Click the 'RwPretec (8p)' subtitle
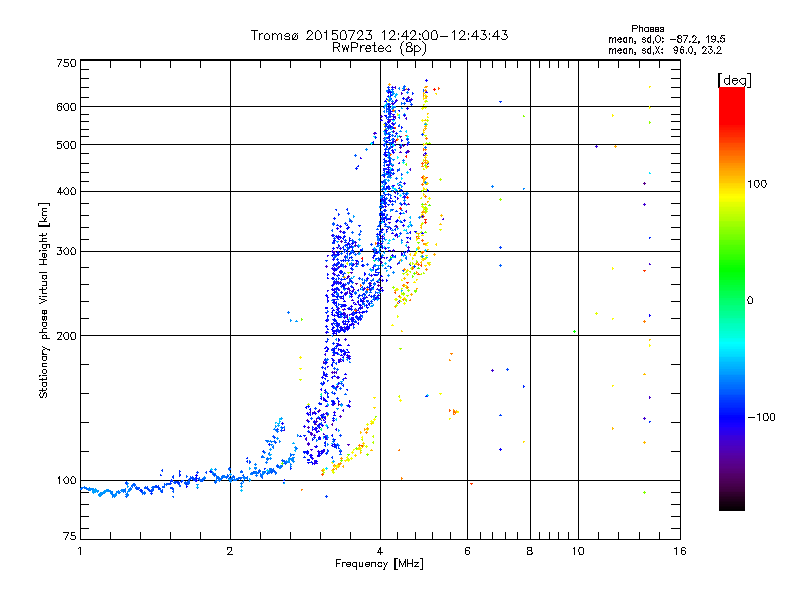This screenshot has height=600, width=800. (x=379, y=48)
